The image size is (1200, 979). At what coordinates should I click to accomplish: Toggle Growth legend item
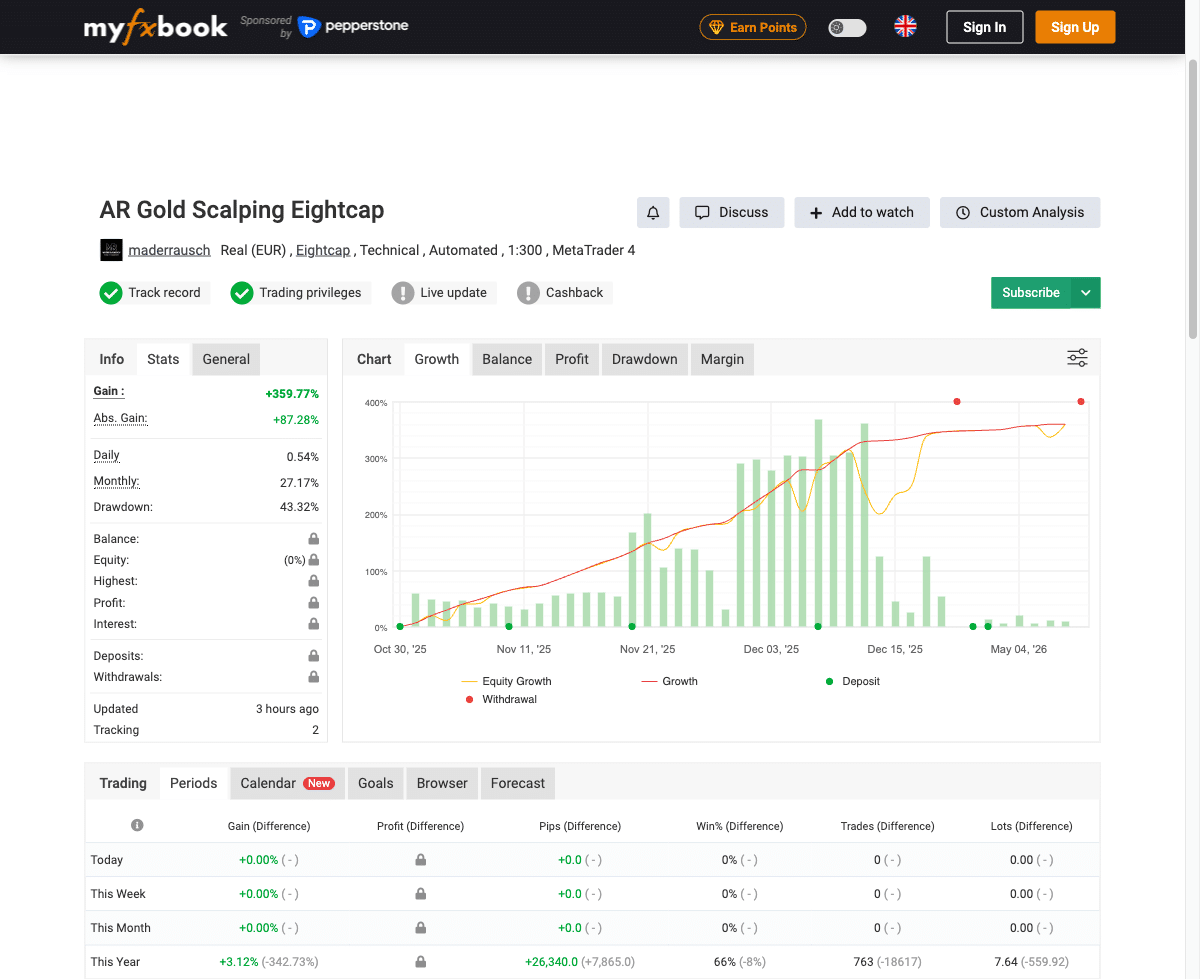tap(669, 681)
